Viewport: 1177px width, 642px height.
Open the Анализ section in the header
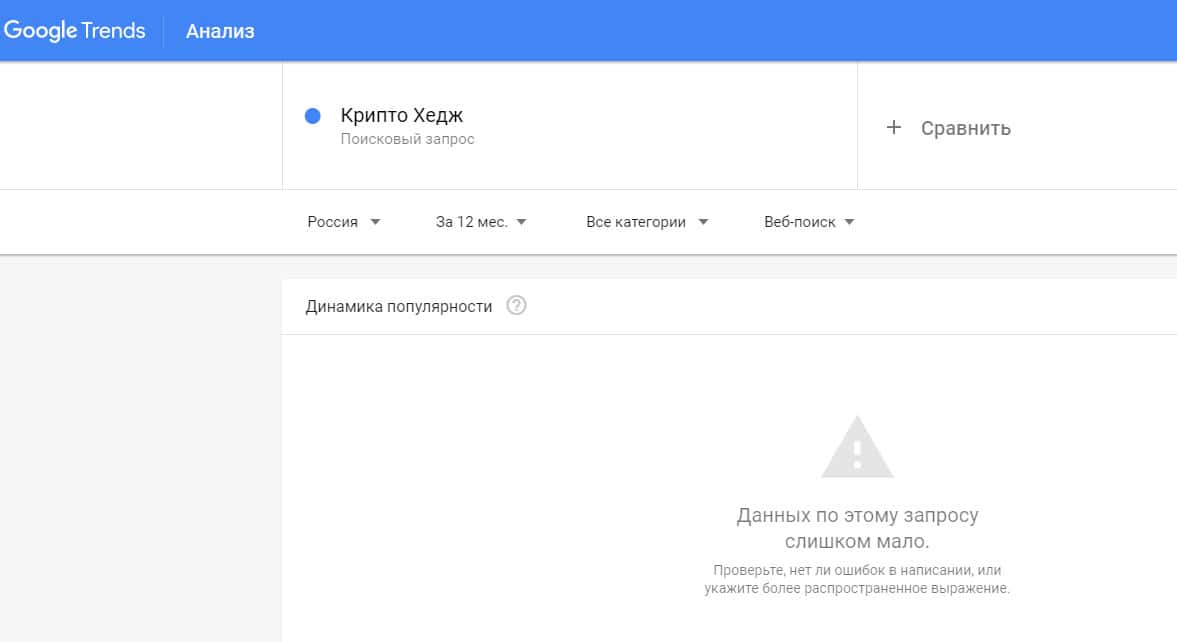pyautogui.click(x=220, y=31)
